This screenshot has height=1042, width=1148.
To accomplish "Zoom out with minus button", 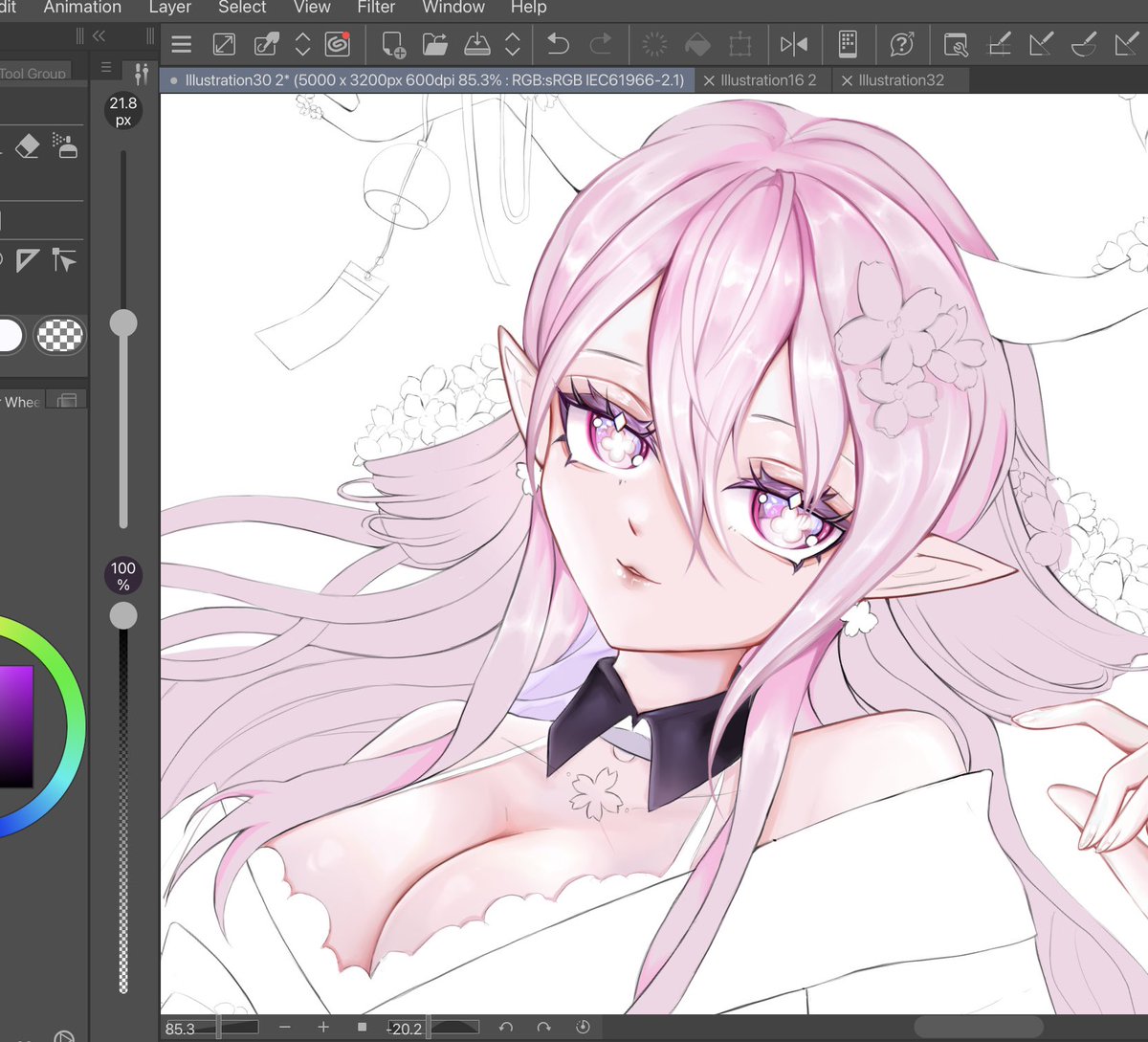I will click(284, 1027).
